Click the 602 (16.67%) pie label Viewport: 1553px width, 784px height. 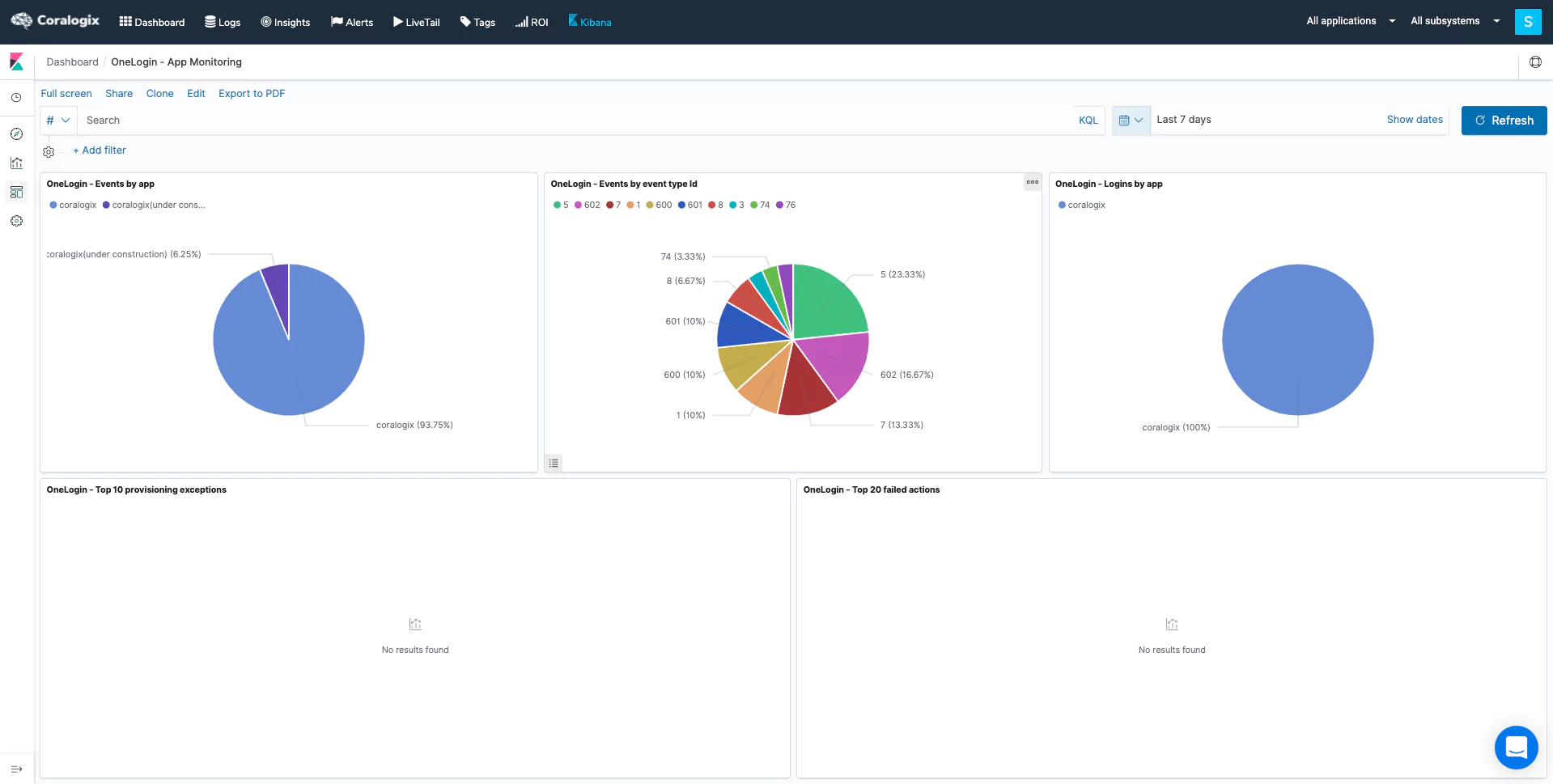[x=906, y=375]
